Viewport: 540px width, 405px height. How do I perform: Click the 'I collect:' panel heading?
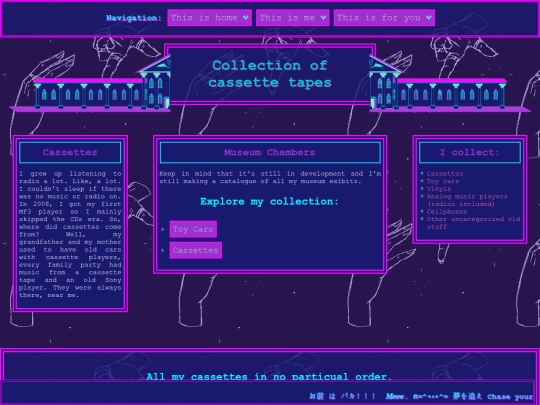(x=470, y=152)
